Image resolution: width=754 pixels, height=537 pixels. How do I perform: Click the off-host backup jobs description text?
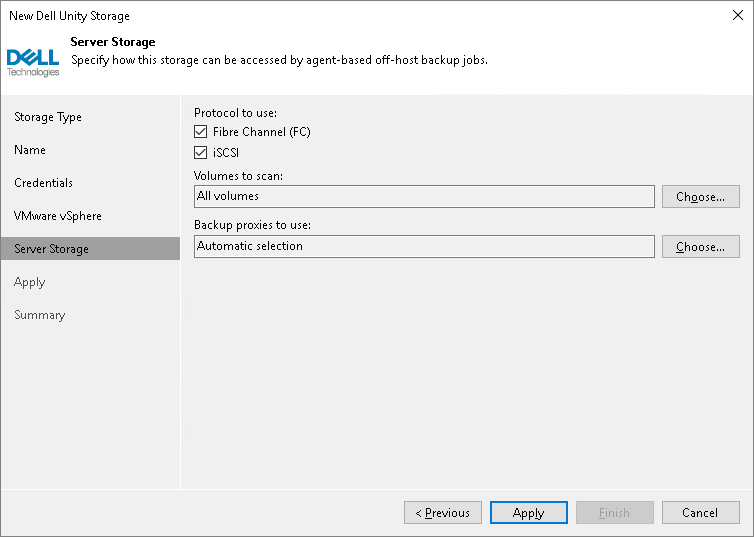(279, 60)
